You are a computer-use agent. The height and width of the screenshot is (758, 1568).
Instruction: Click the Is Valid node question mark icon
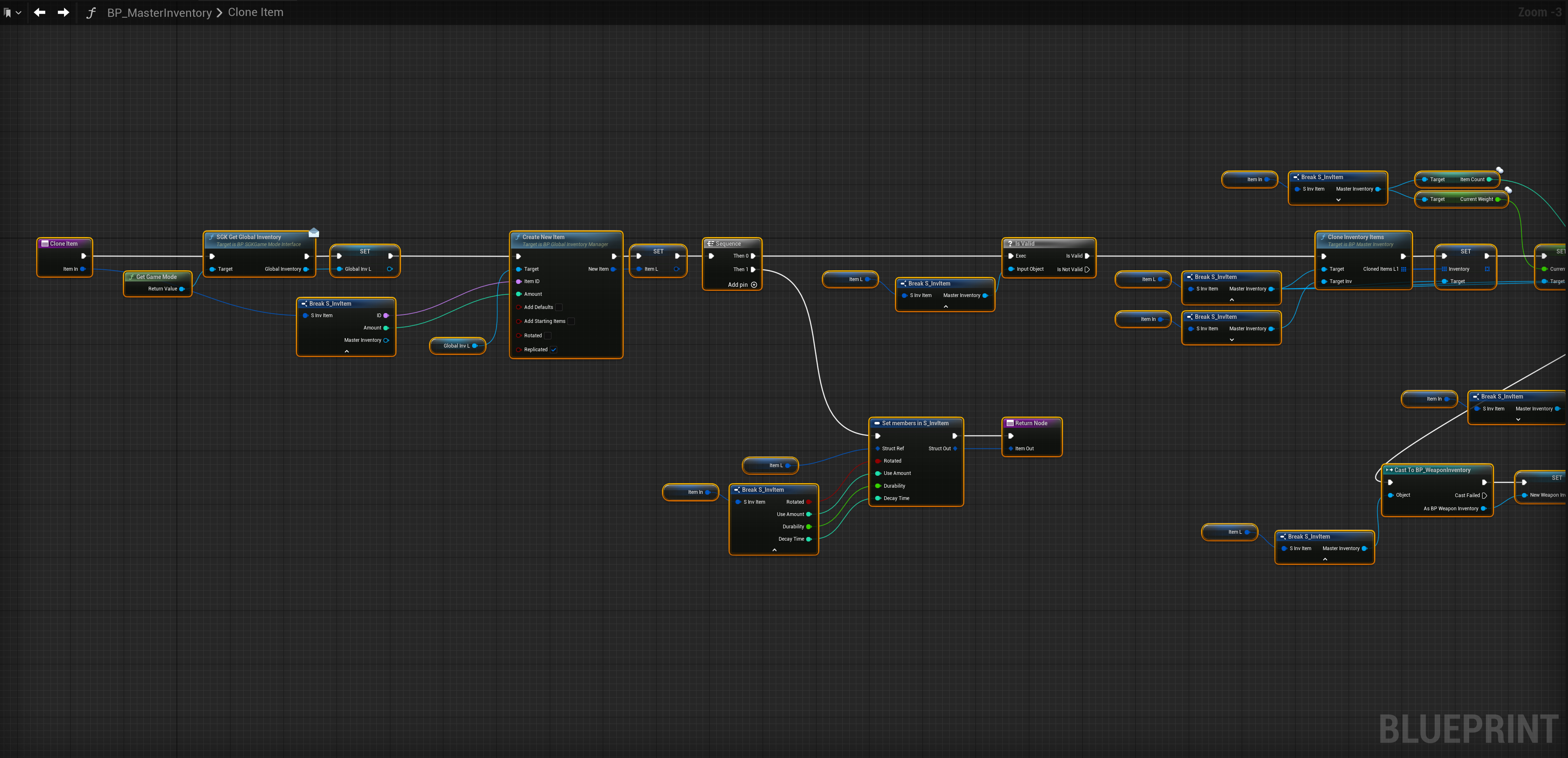tap(1010, 244)
